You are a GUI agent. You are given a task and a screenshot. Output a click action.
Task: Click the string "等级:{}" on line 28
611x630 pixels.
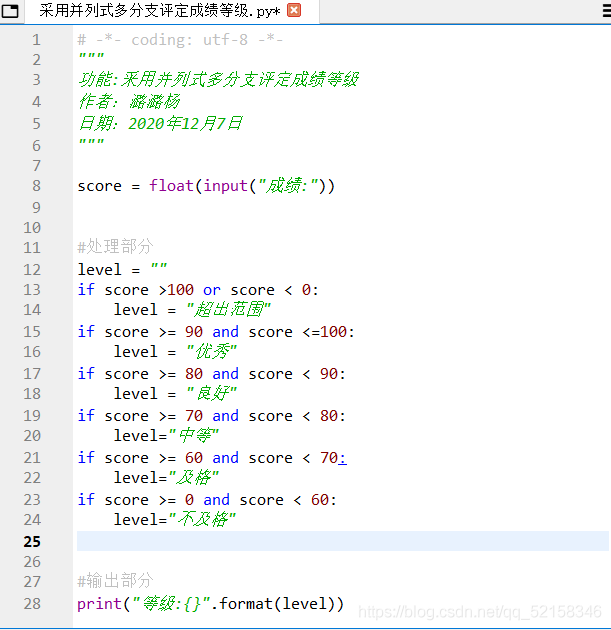coord(172,603)
